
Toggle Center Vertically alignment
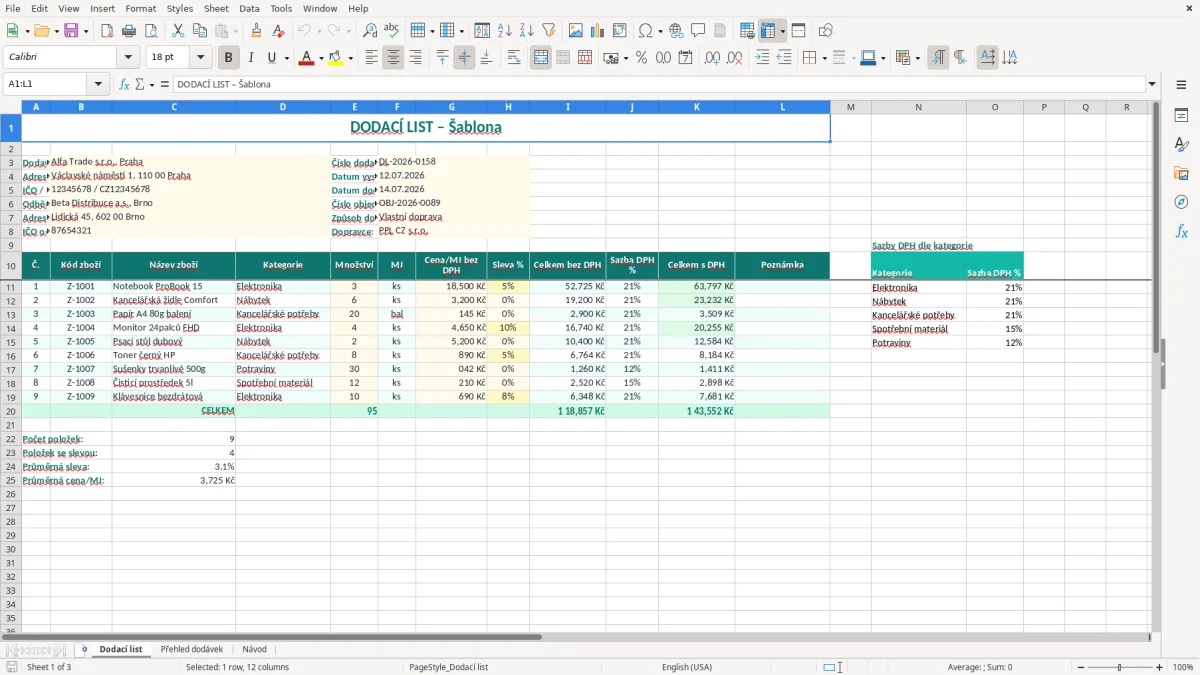(464, 58)
